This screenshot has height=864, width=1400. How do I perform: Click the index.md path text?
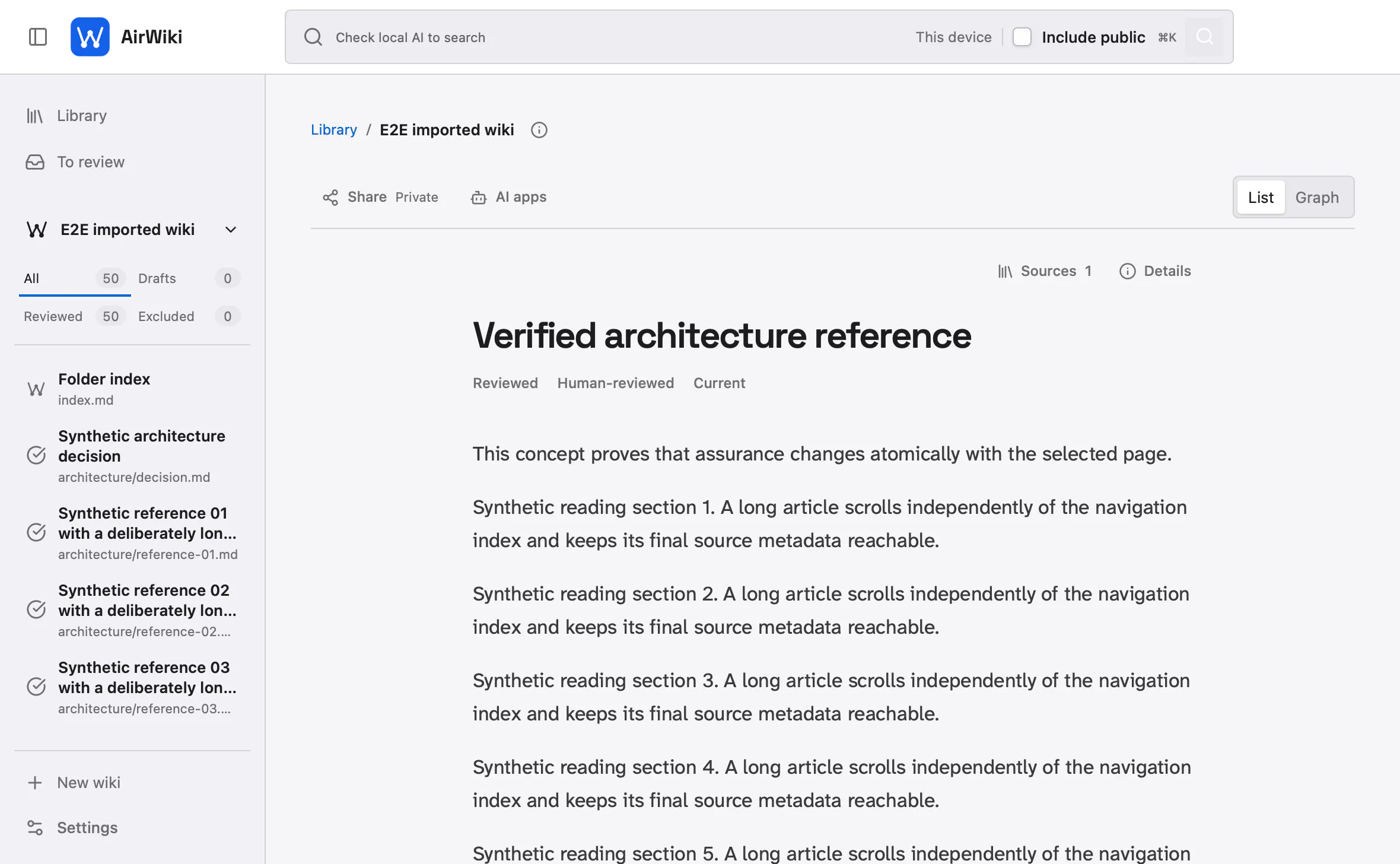[85, 400]
